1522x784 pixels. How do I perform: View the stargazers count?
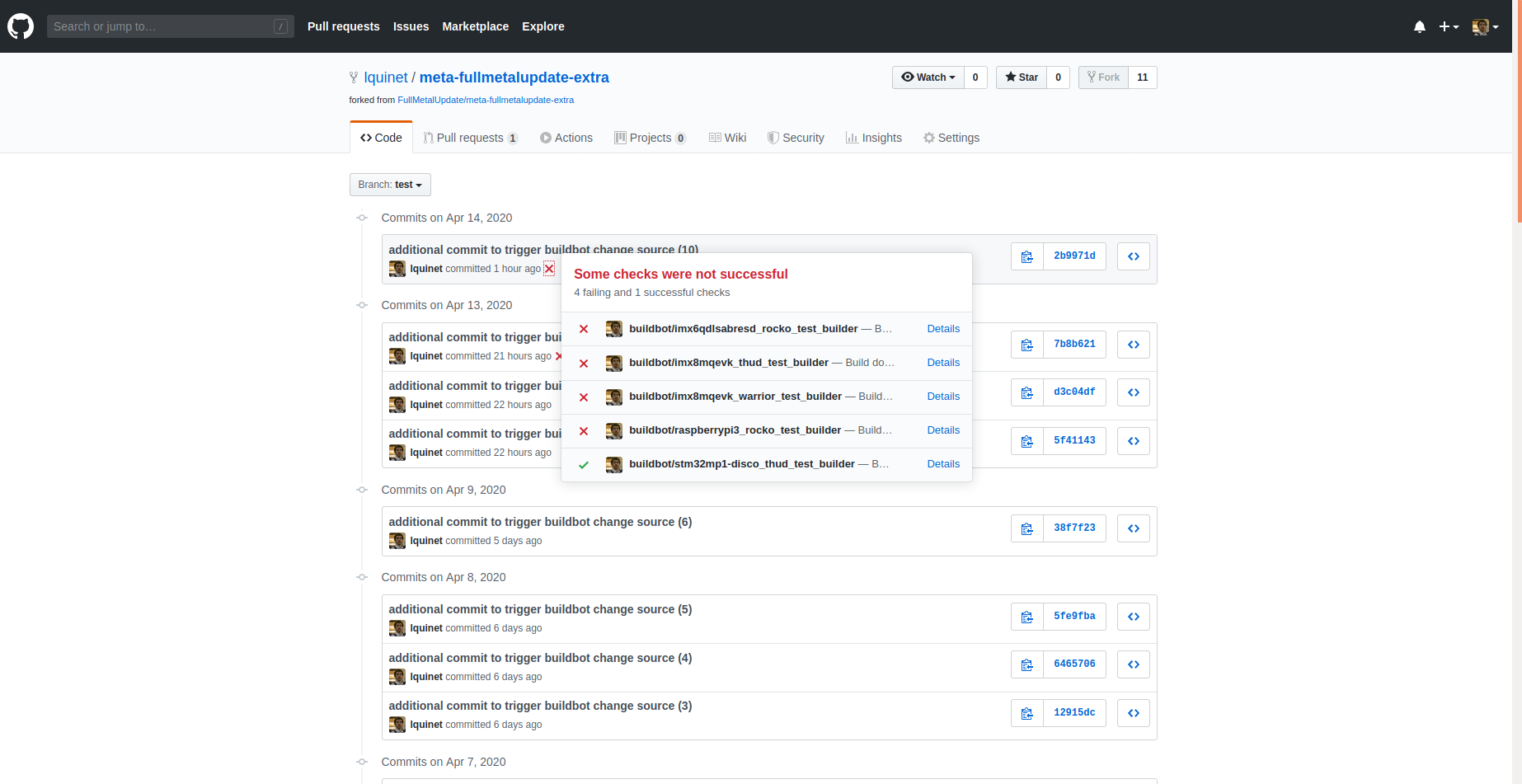tap(1059, 77)
